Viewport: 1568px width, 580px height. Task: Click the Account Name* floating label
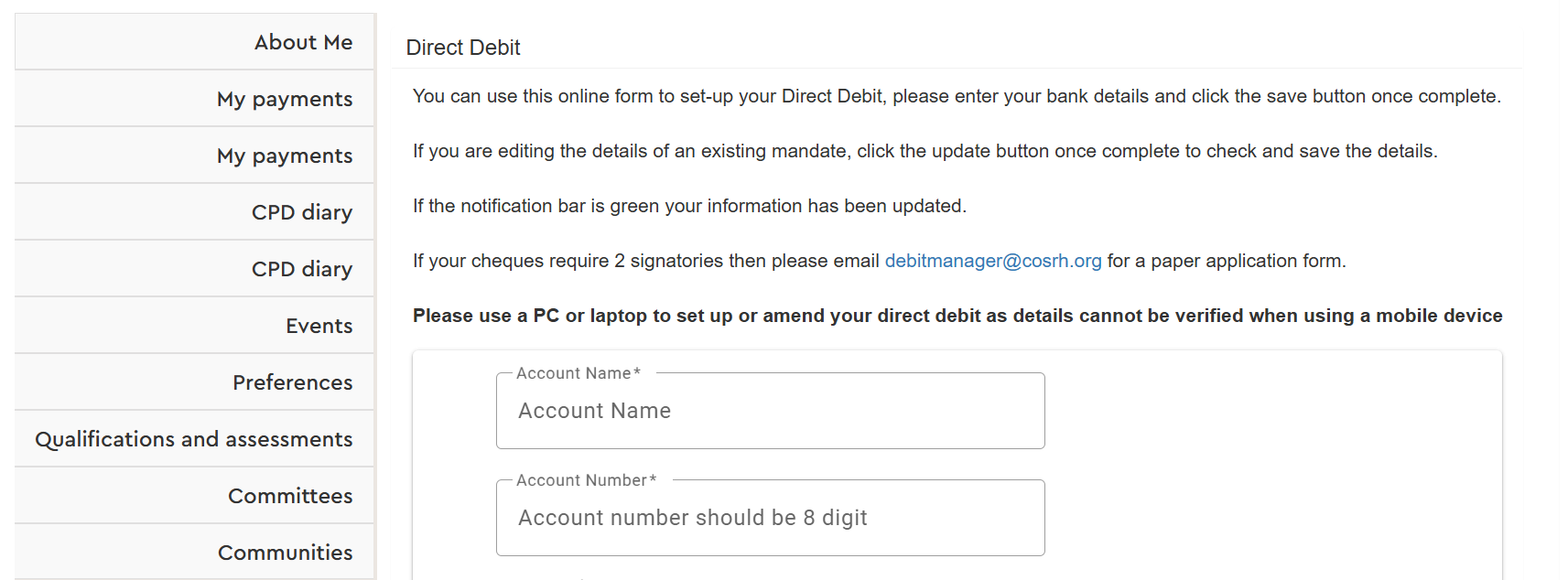pyautogui.click(x=578, y=373)
